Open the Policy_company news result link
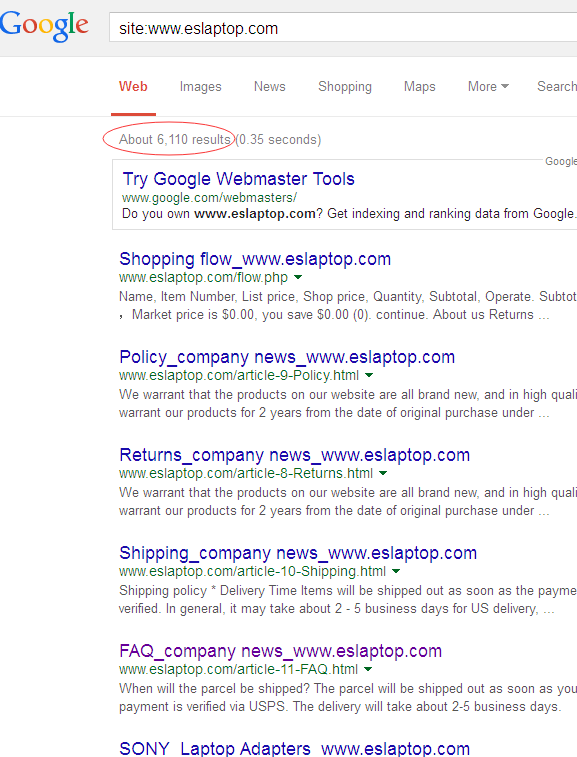The height and width of the screenshot is (757, 577). [287, 357]
